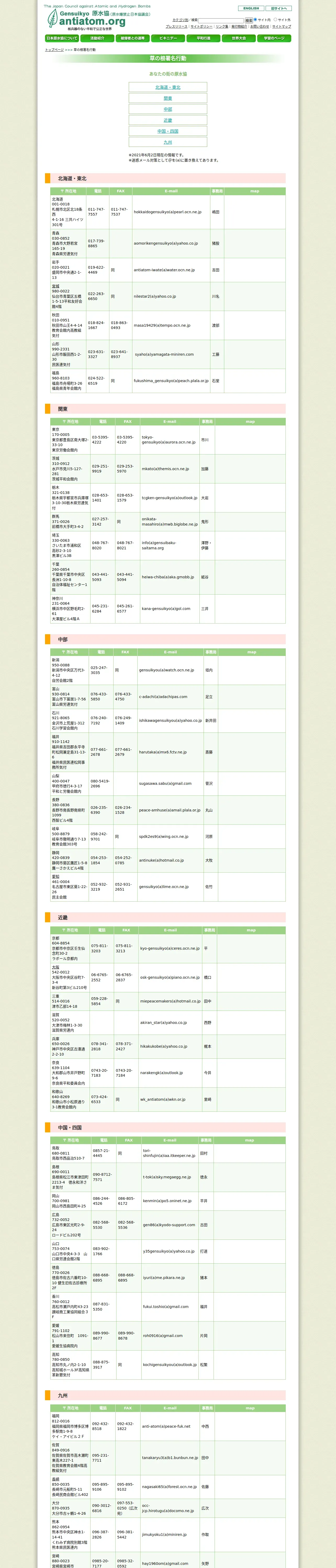Click the narakengk(a)outlook.jp email
336x1568 pixels.
coord(161,1073)
